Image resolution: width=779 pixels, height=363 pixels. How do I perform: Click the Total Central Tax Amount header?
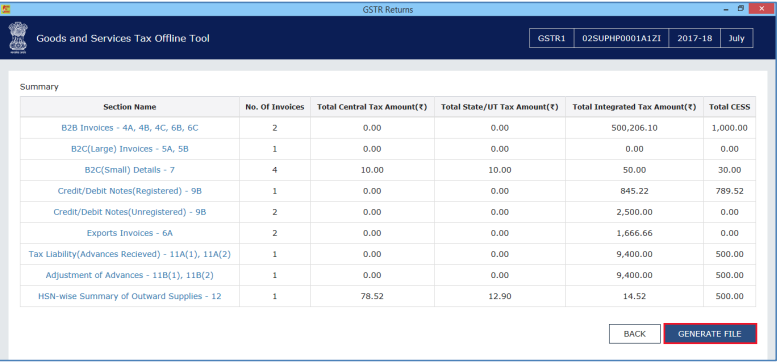click(x=372, y=107)
